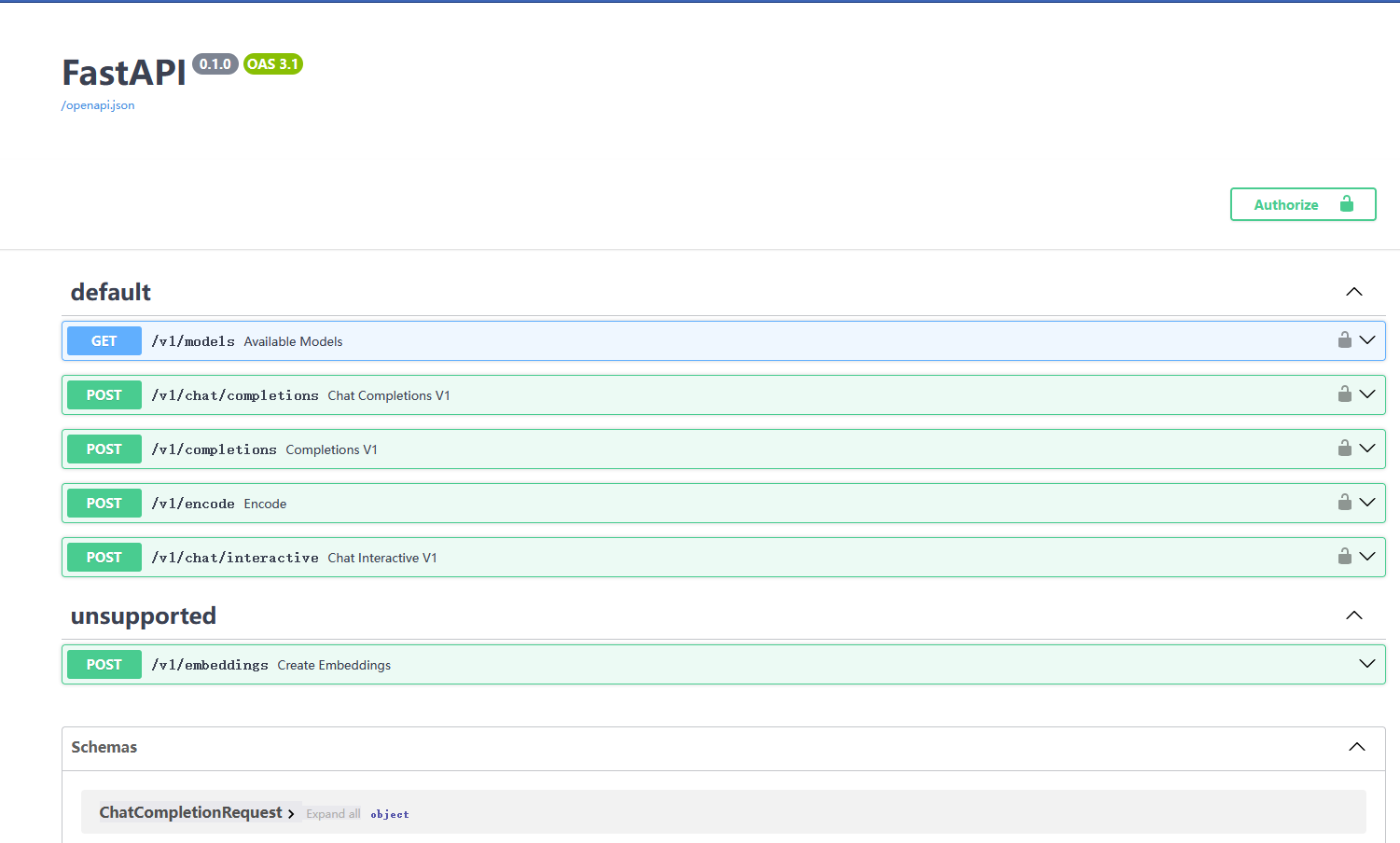Click the POST badge for /v1/chat/completions
This screenshot has width=1400, height=843.
104,395
